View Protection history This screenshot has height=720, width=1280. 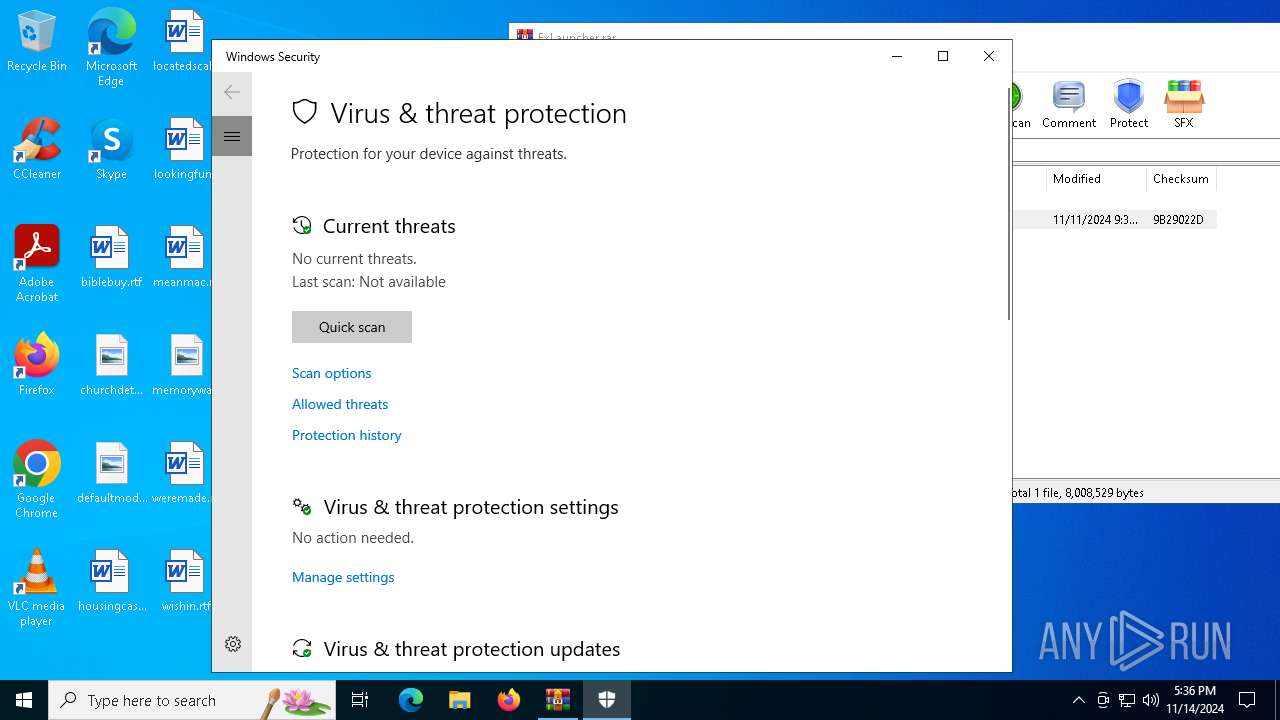tap(347, 435)
